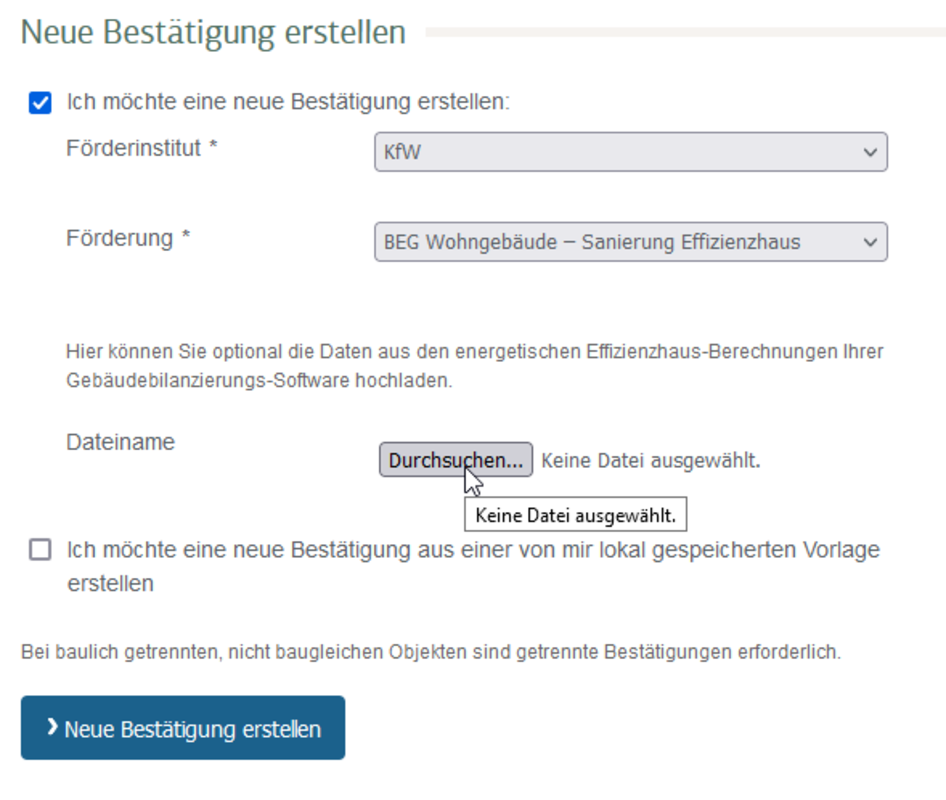Click the arrow icon inside the blue button
This screenshot has width=946, height=800.
point(52,727)
